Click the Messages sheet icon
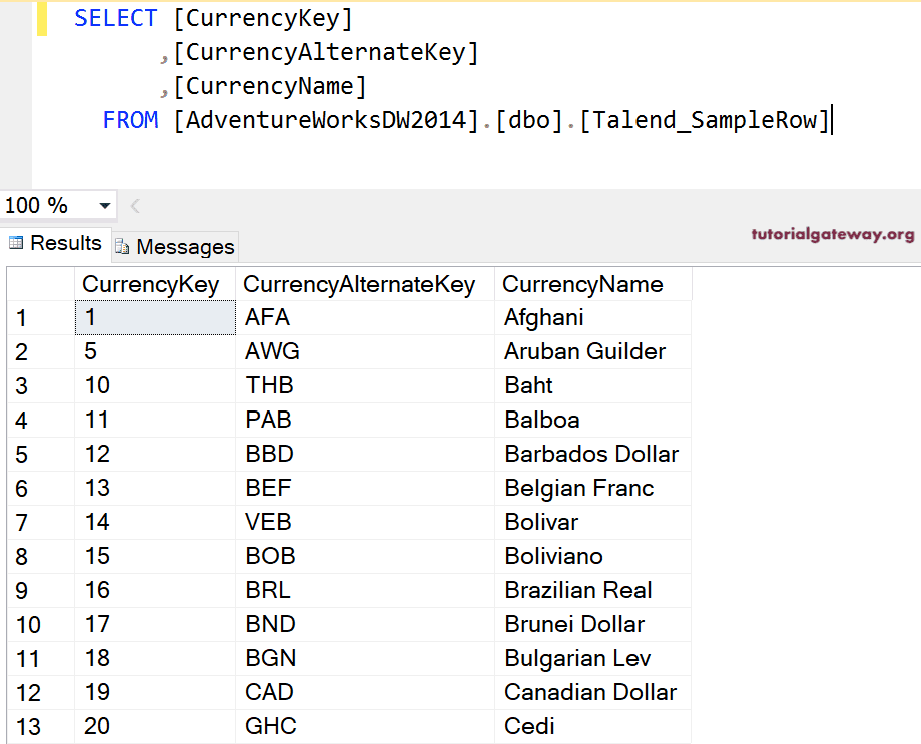Viewport: 921px width, 744px height. tap(121, 246)
